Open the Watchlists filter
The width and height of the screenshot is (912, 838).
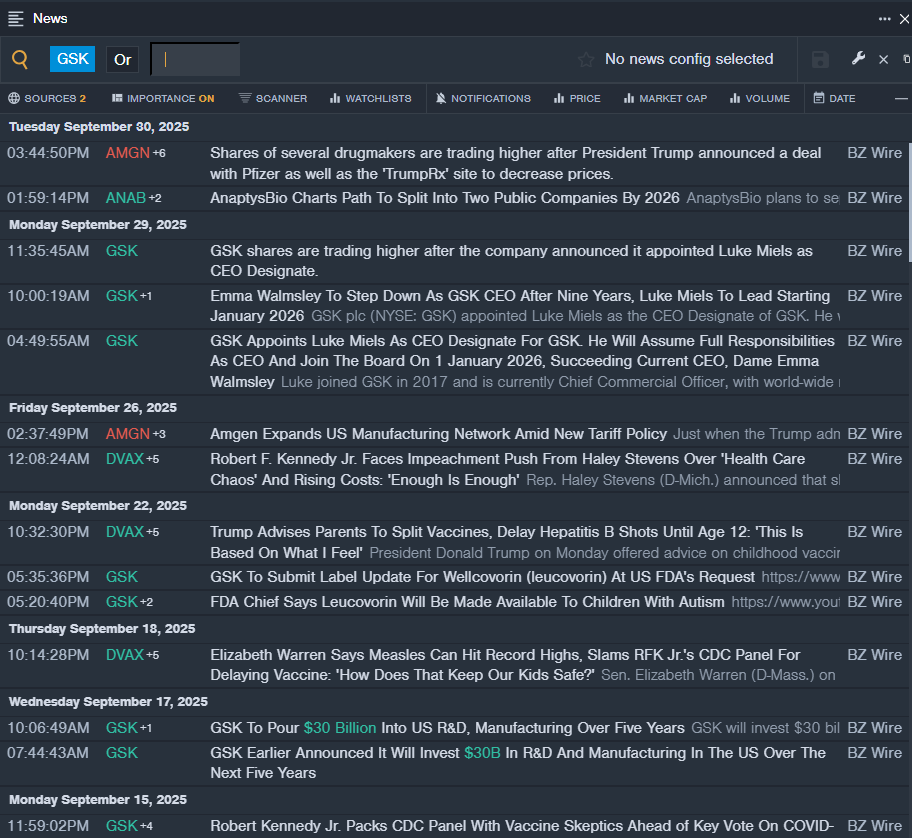click(370, 98)
